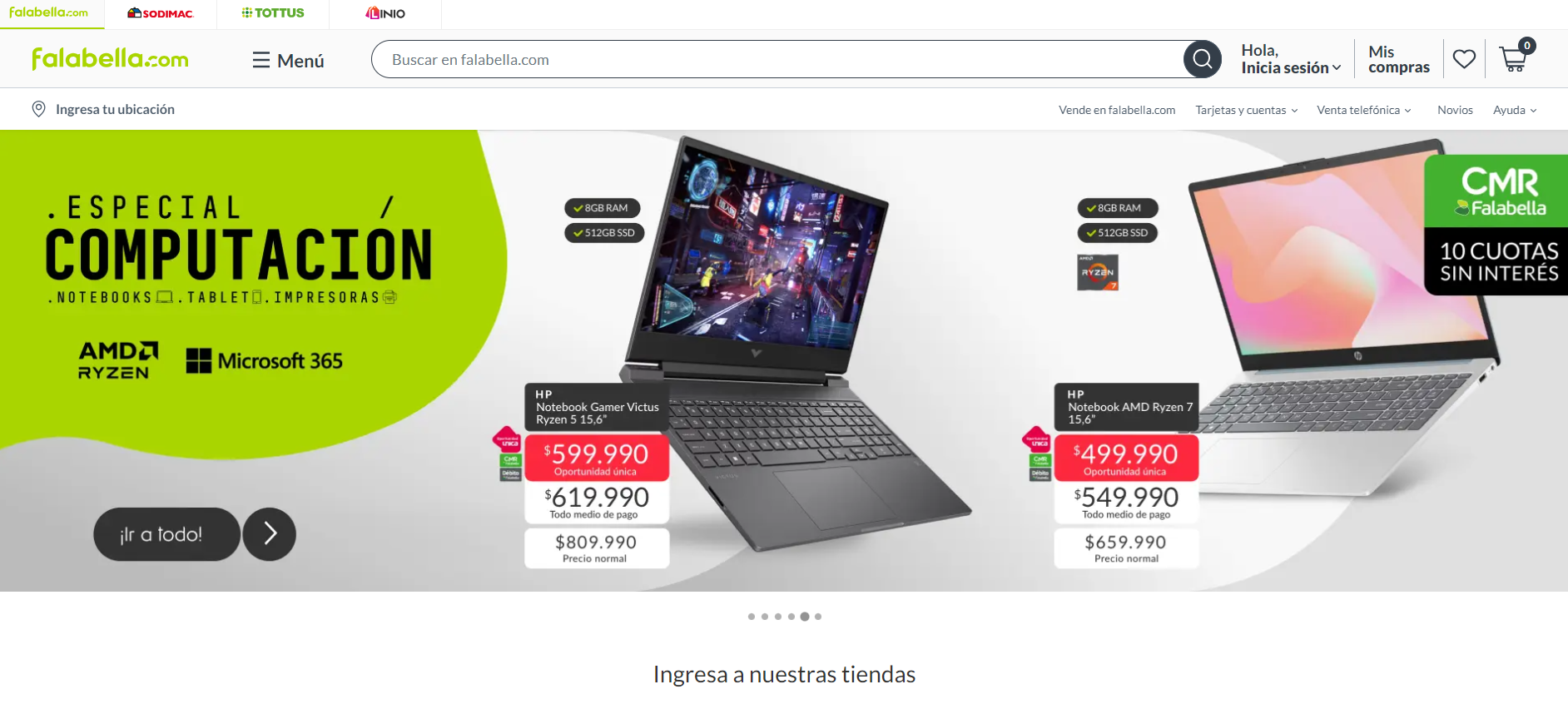Expand Tarjetas y cuentas dropdown

click(1246, 110)
